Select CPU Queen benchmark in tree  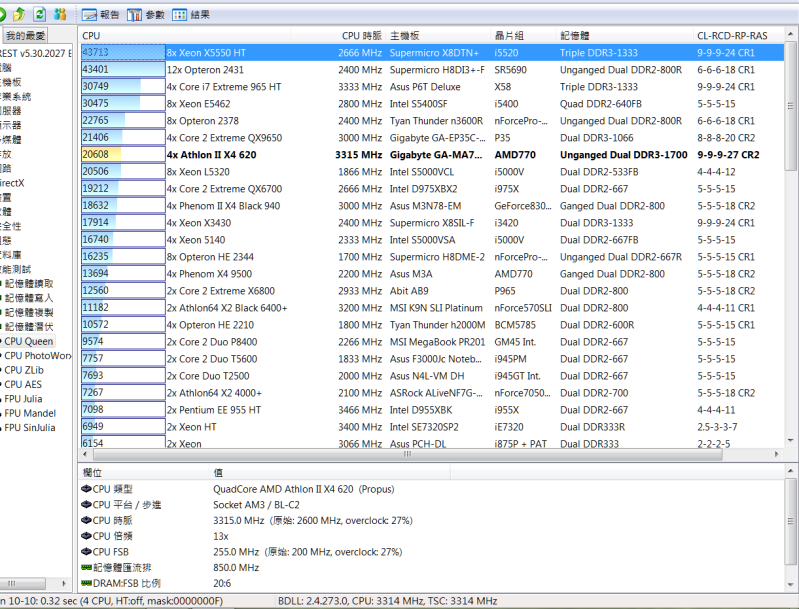coord(28,341)
